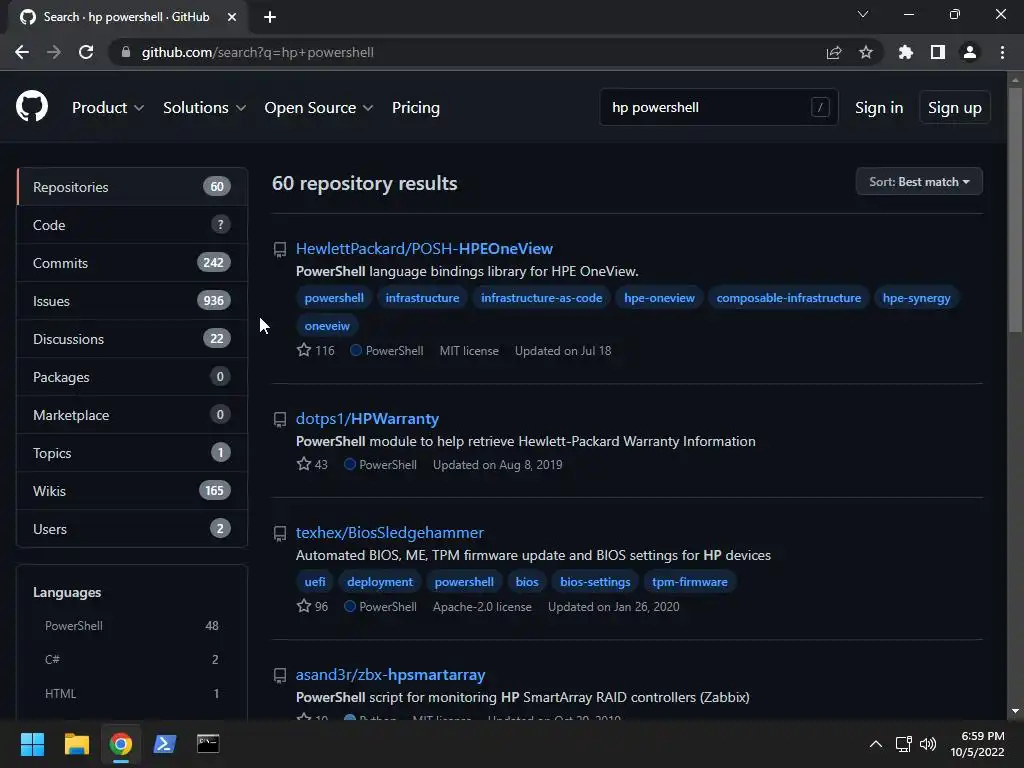Screen dimensions: 1024x768
Task: Close the GitHub search tab
Action: click(x=232, y=17)
